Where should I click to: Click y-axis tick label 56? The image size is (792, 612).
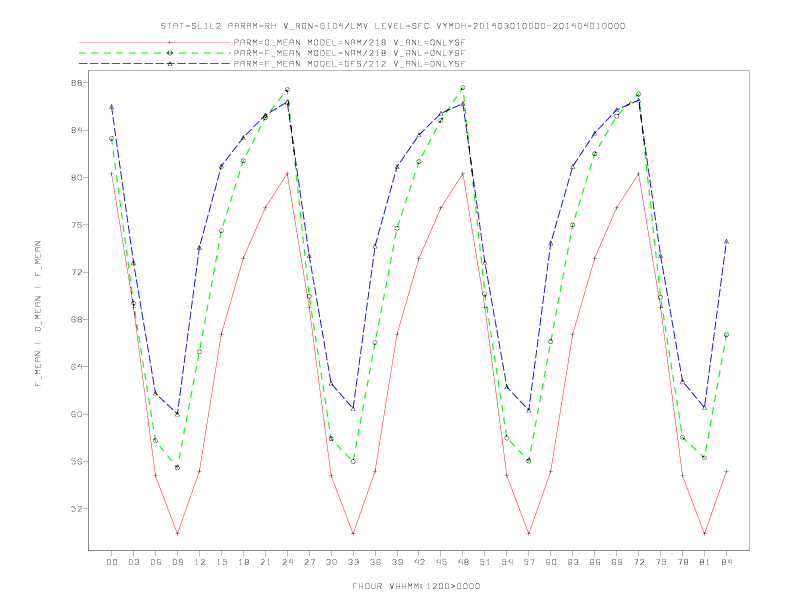point(76,462)
